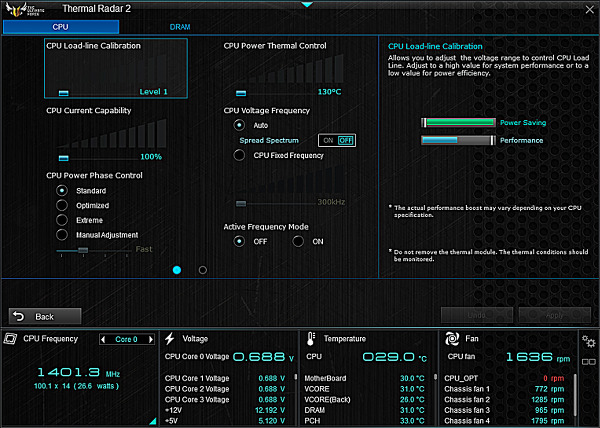The width and height of the screenshot is (600, 428).
Task: Click the +5V voltage row
Action: (225, 421)
